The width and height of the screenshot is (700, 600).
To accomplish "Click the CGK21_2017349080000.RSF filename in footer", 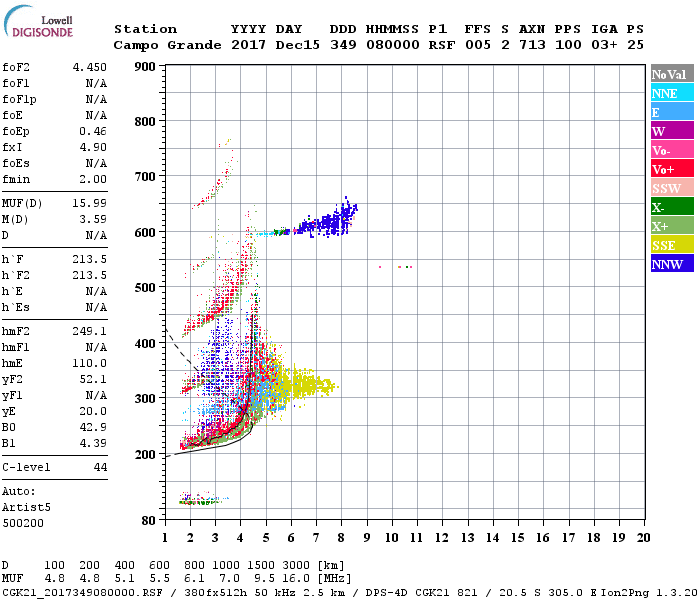I will click(83, 593).
